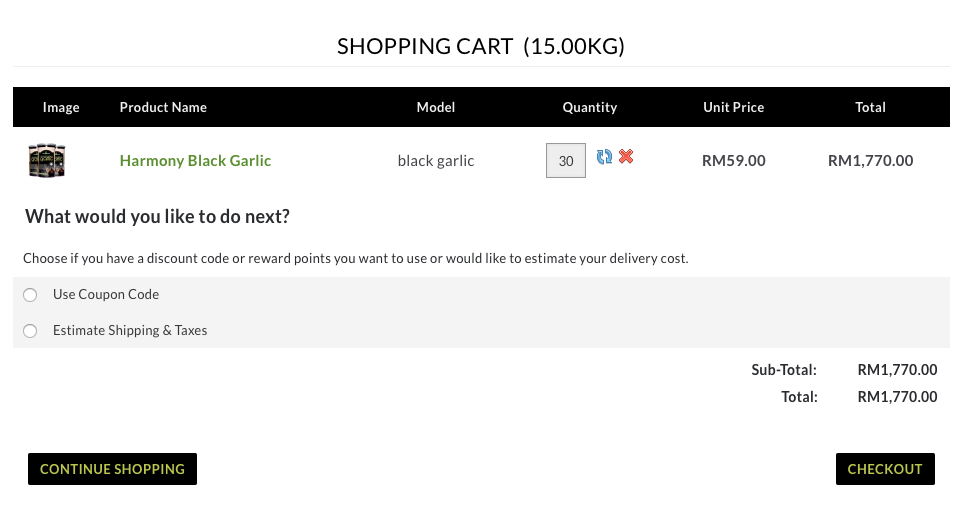Click the black garlic model text

pos(436,161)
